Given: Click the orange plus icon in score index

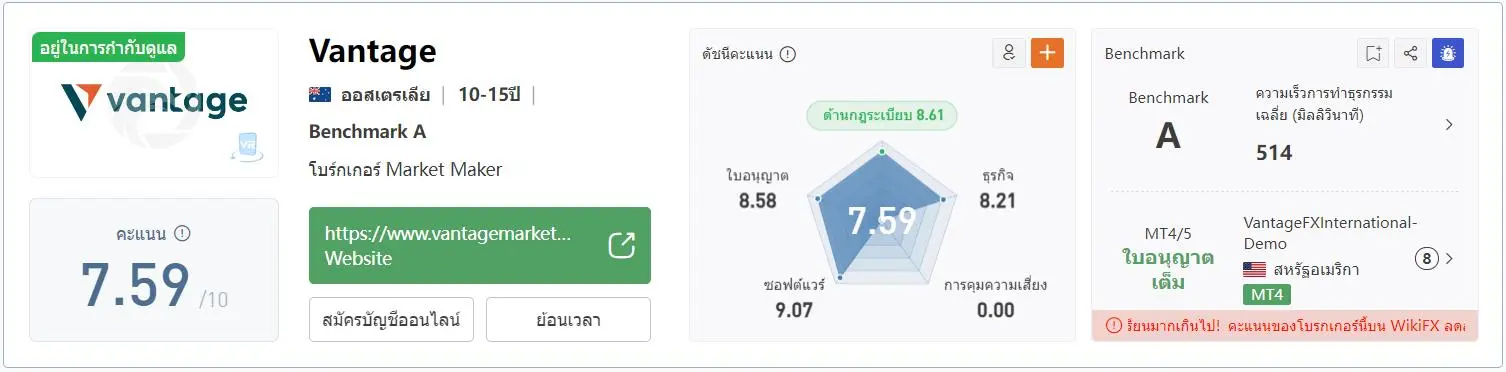Looking at the screenshot, I should coord(1047,53).
